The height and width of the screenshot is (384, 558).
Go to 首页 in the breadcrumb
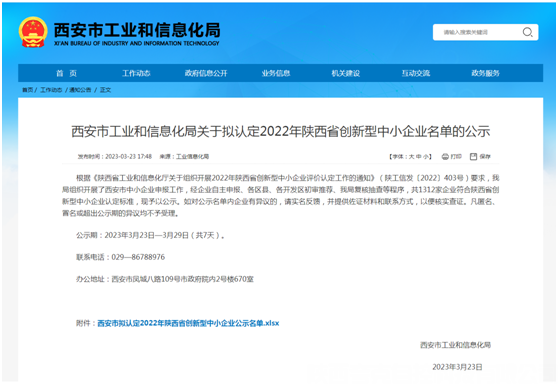tap(27, 90)
